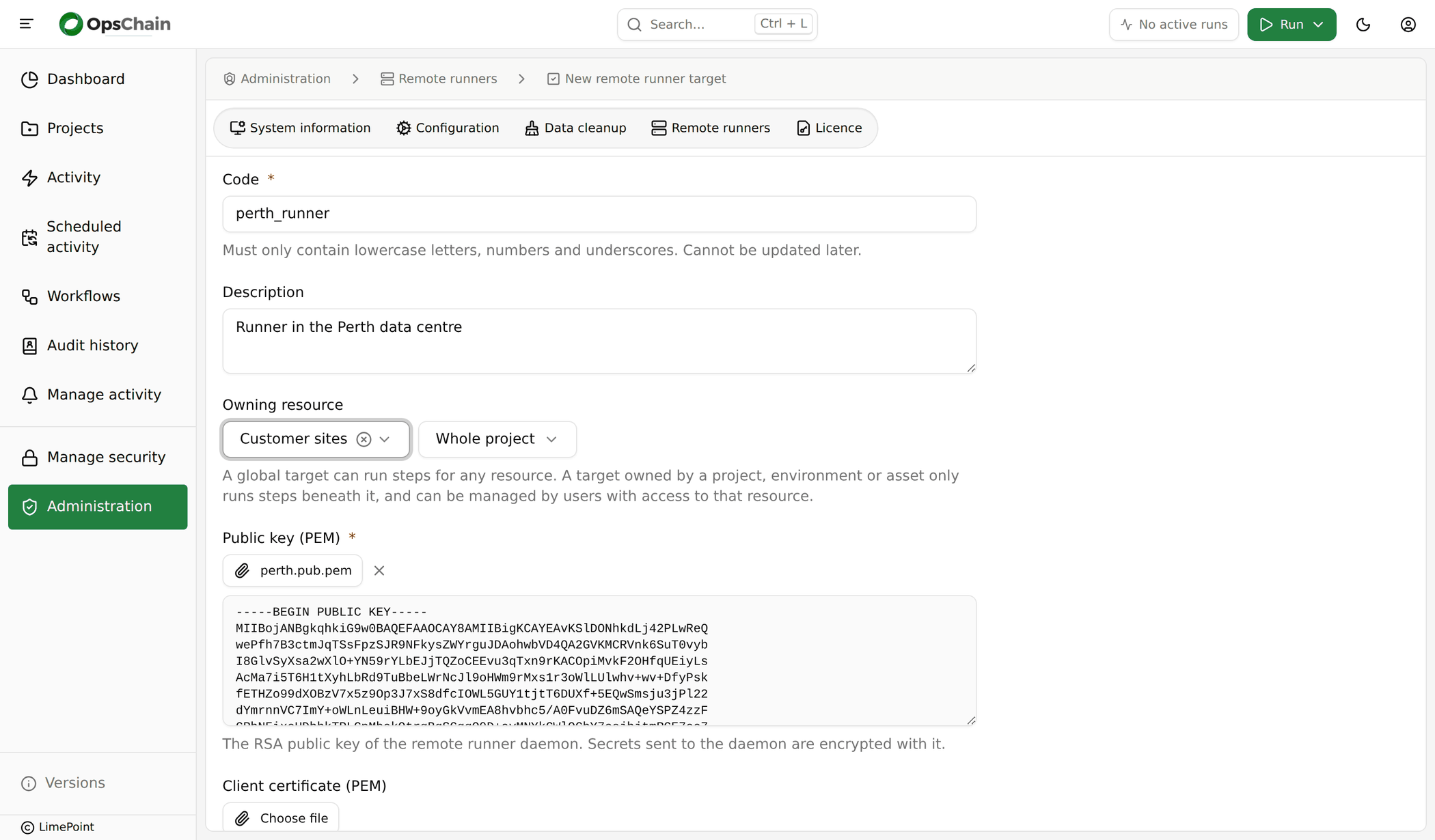Click into the Description text area
This screenshot has height=840, width=1435.
click(599, 341)
